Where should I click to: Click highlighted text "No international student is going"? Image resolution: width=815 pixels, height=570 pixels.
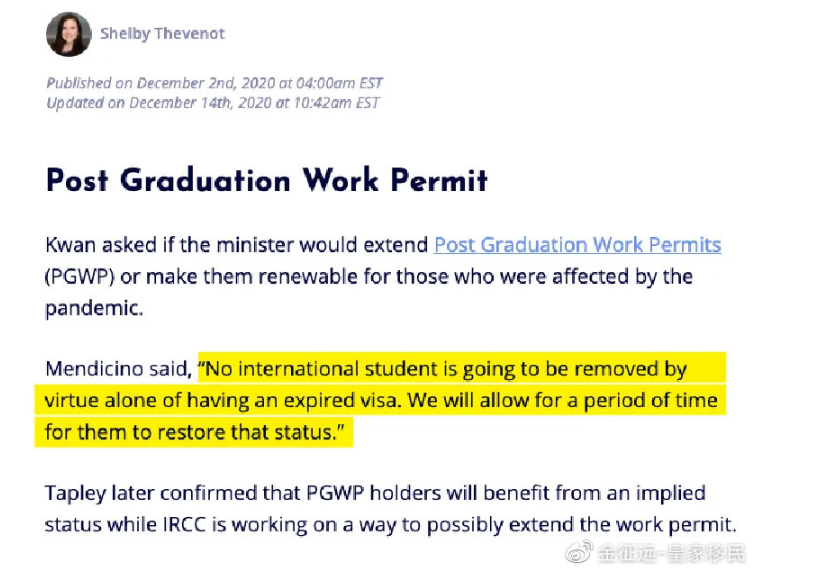[x=331, y=369]
